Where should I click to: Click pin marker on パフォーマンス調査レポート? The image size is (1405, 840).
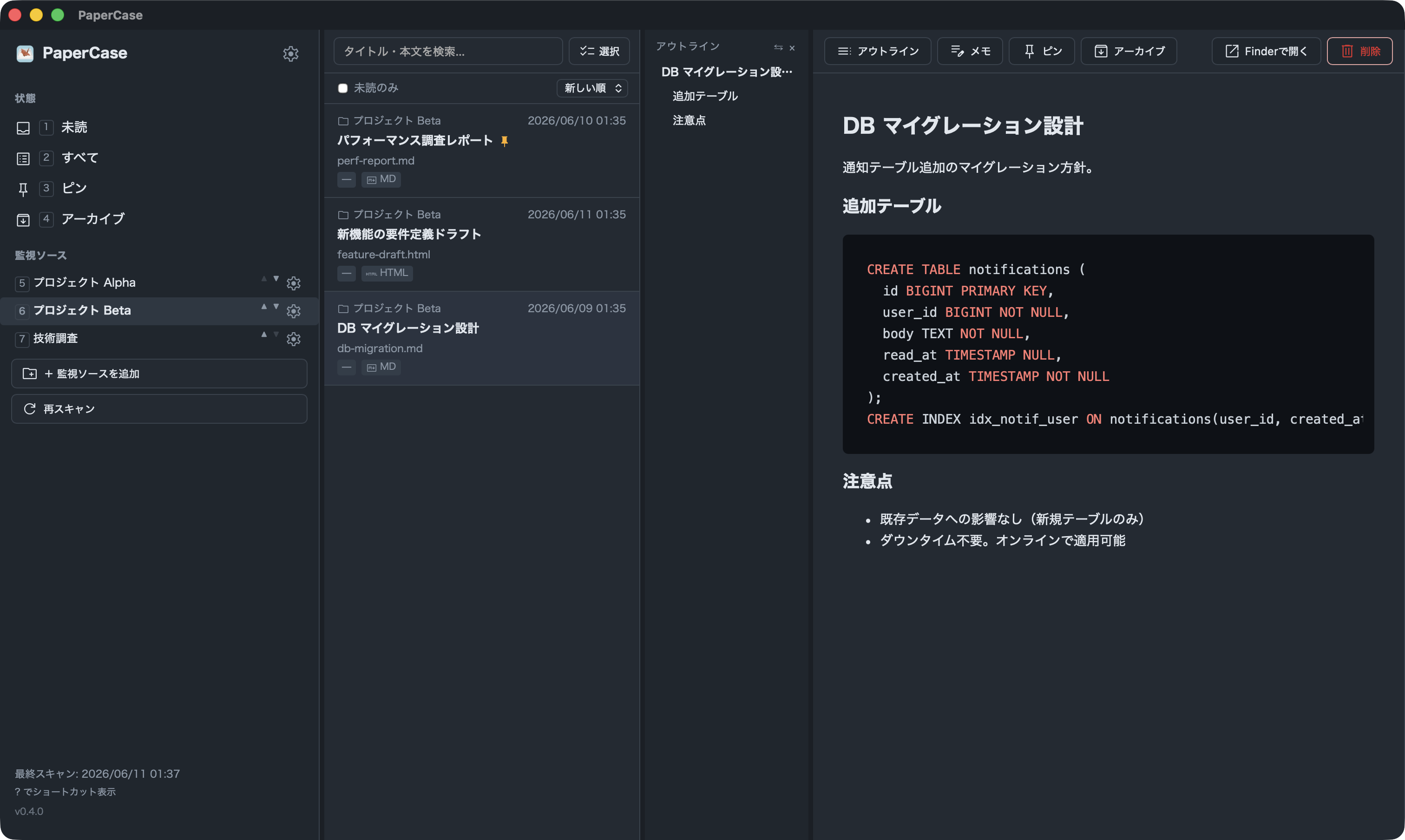[505, 141]
